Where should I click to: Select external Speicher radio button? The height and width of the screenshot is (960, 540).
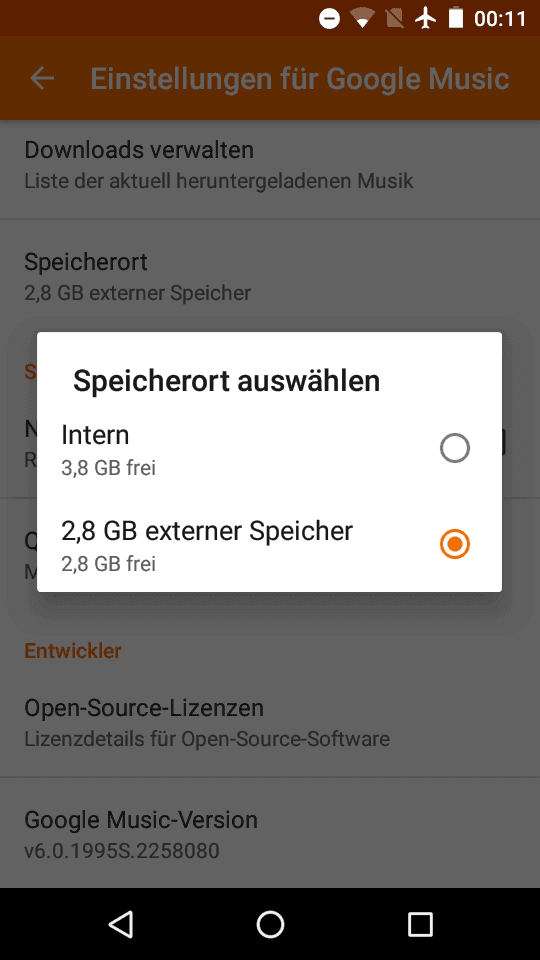(455, 544)
